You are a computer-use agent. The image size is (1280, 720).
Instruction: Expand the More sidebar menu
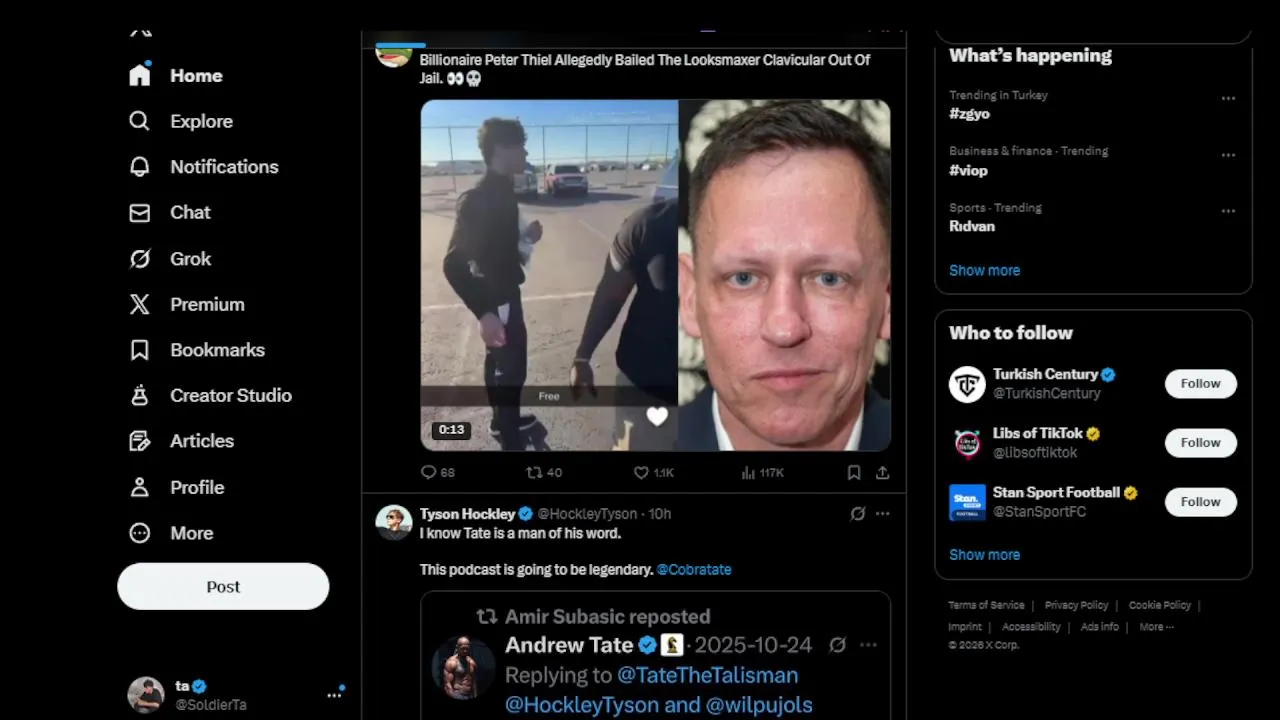[171, 533]
